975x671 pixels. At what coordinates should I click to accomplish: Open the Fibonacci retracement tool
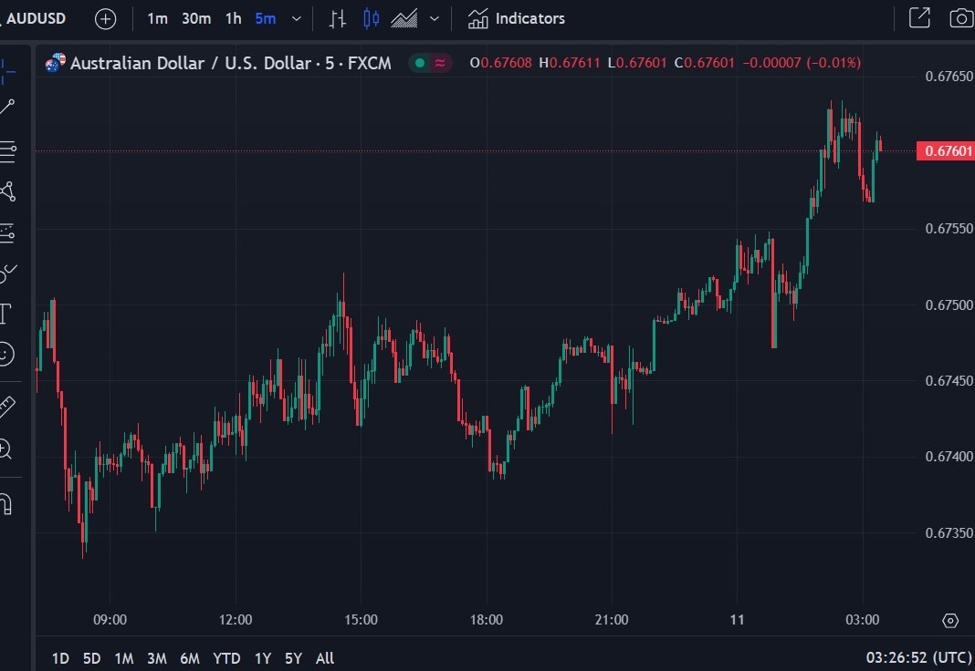click(x=7, y=150)
